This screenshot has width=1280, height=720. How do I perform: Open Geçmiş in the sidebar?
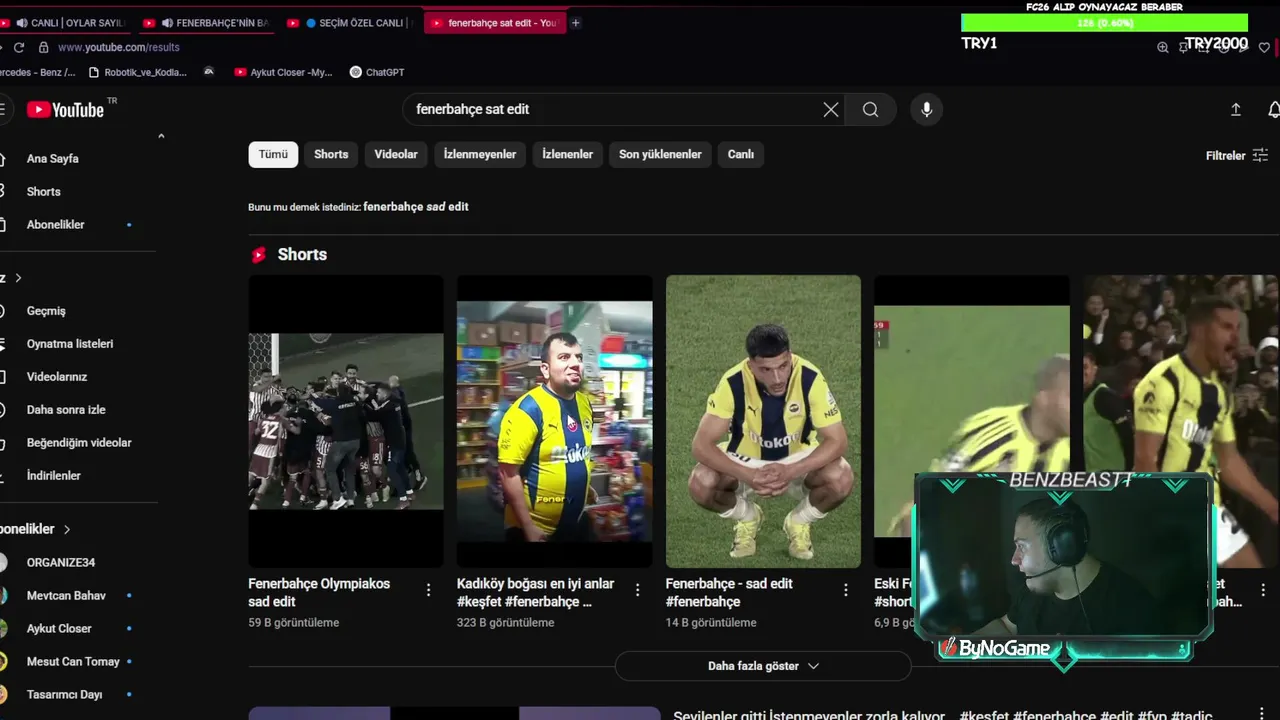(46, 310)
